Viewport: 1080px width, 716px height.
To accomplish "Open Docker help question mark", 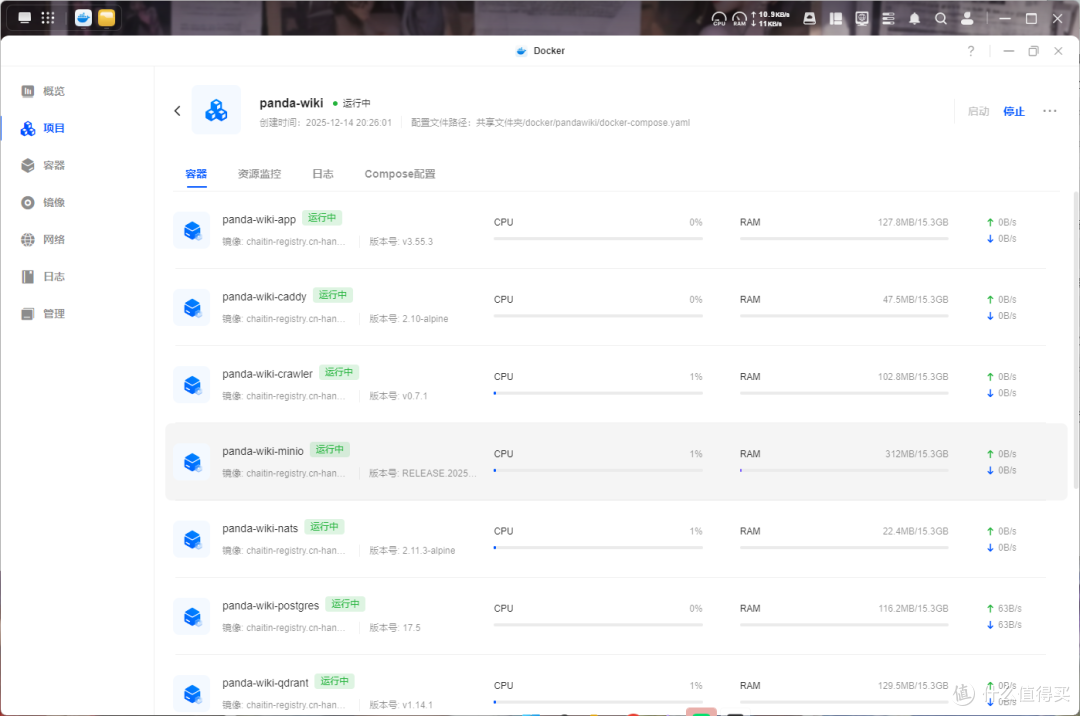I will pyautogui.click(x=970, y=51).
